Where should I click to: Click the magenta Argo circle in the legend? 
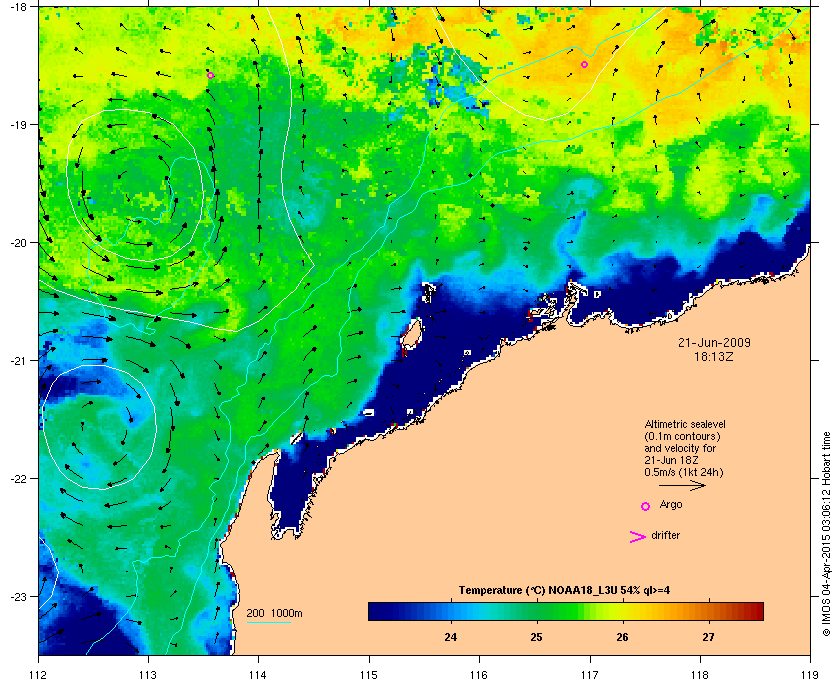click(646, 506)
